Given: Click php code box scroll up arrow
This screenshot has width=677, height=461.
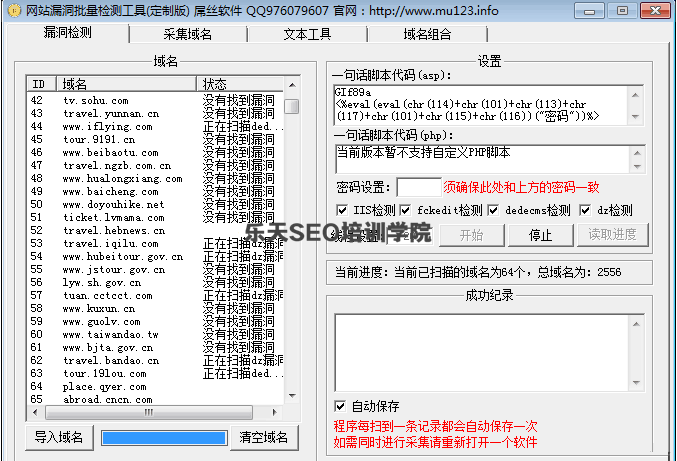Looking at the screenshot, I should click(637, 153).
